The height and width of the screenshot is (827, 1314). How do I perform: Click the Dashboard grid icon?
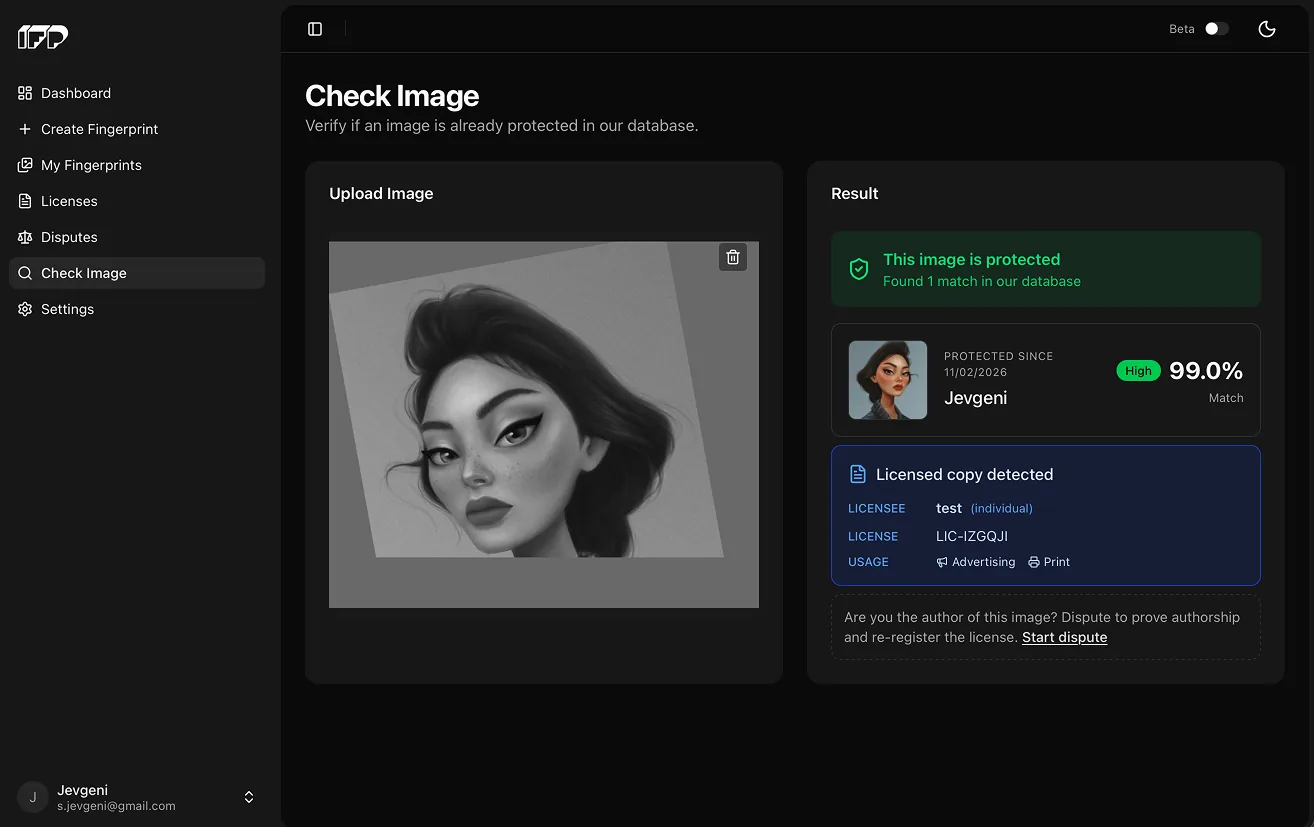pyautogui.click(x=25, y=93)
